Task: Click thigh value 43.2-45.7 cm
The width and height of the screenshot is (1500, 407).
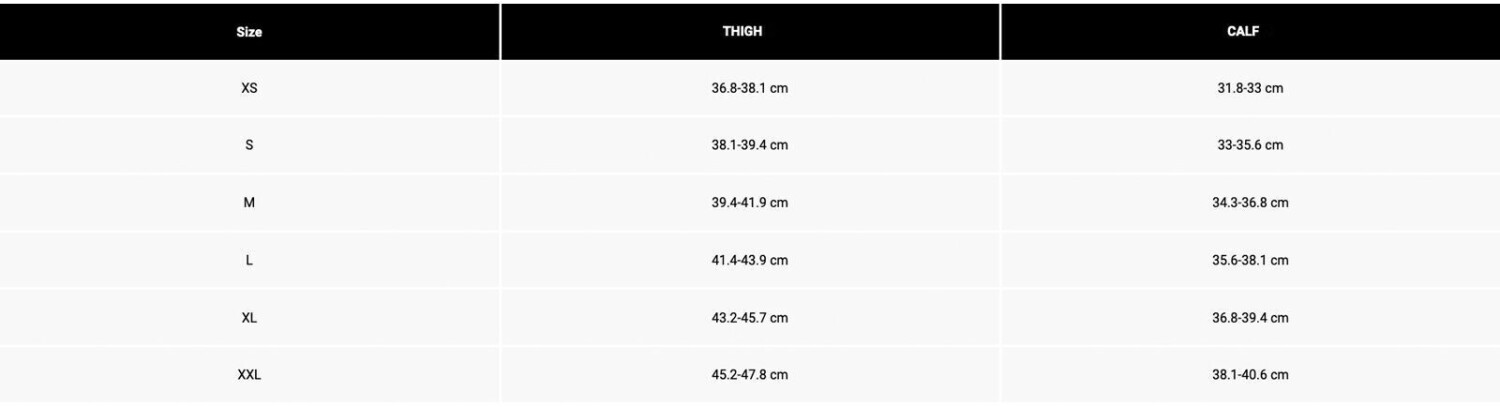Action: (x=749, y=318)
